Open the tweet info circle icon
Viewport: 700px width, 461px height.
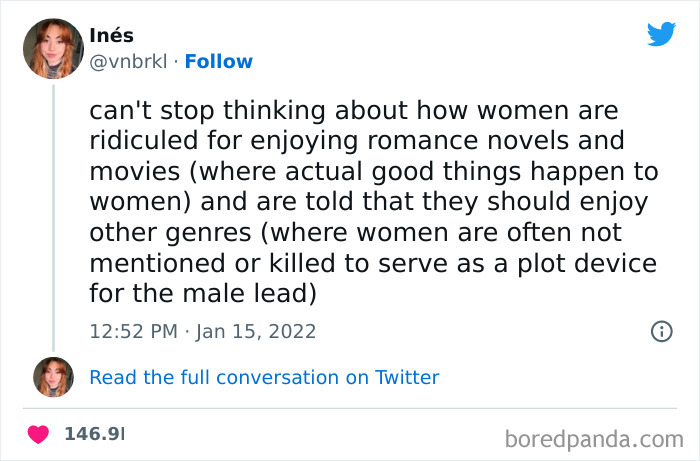(x=661, y=331)
